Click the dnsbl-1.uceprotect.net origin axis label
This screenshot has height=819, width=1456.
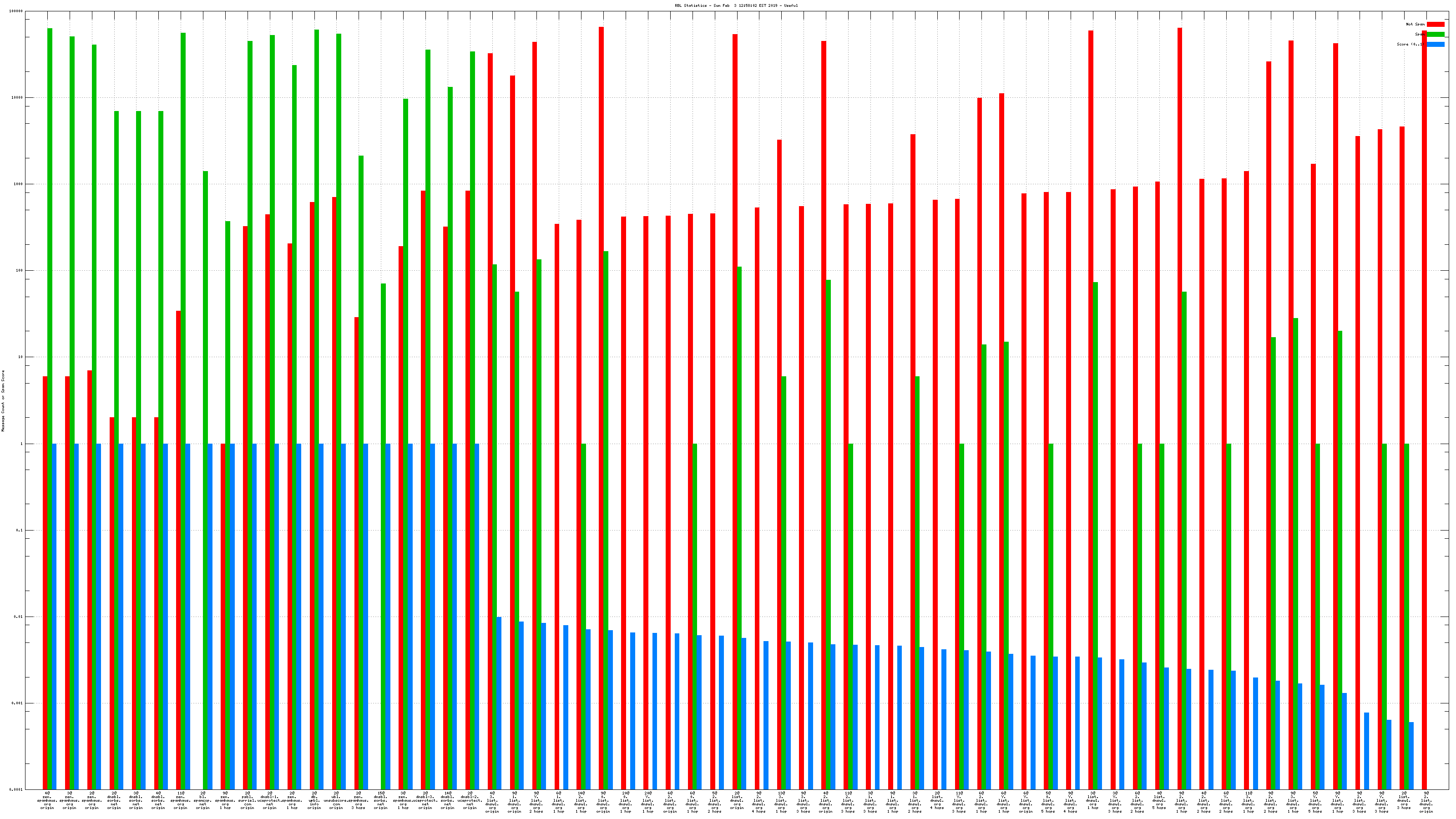(270, 801)
